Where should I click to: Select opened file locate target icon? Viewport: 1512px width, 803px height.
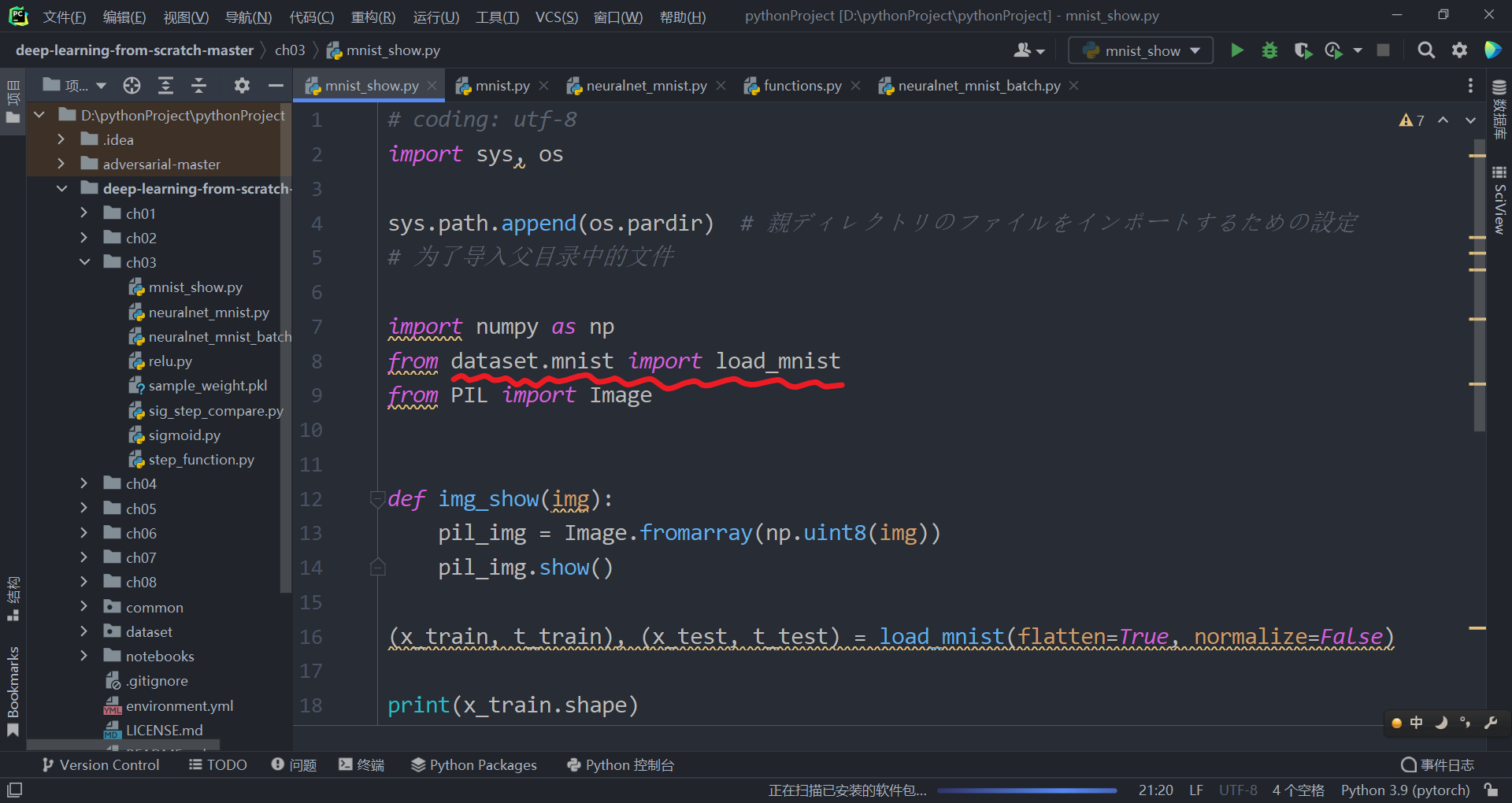click(x=132, y=85)
